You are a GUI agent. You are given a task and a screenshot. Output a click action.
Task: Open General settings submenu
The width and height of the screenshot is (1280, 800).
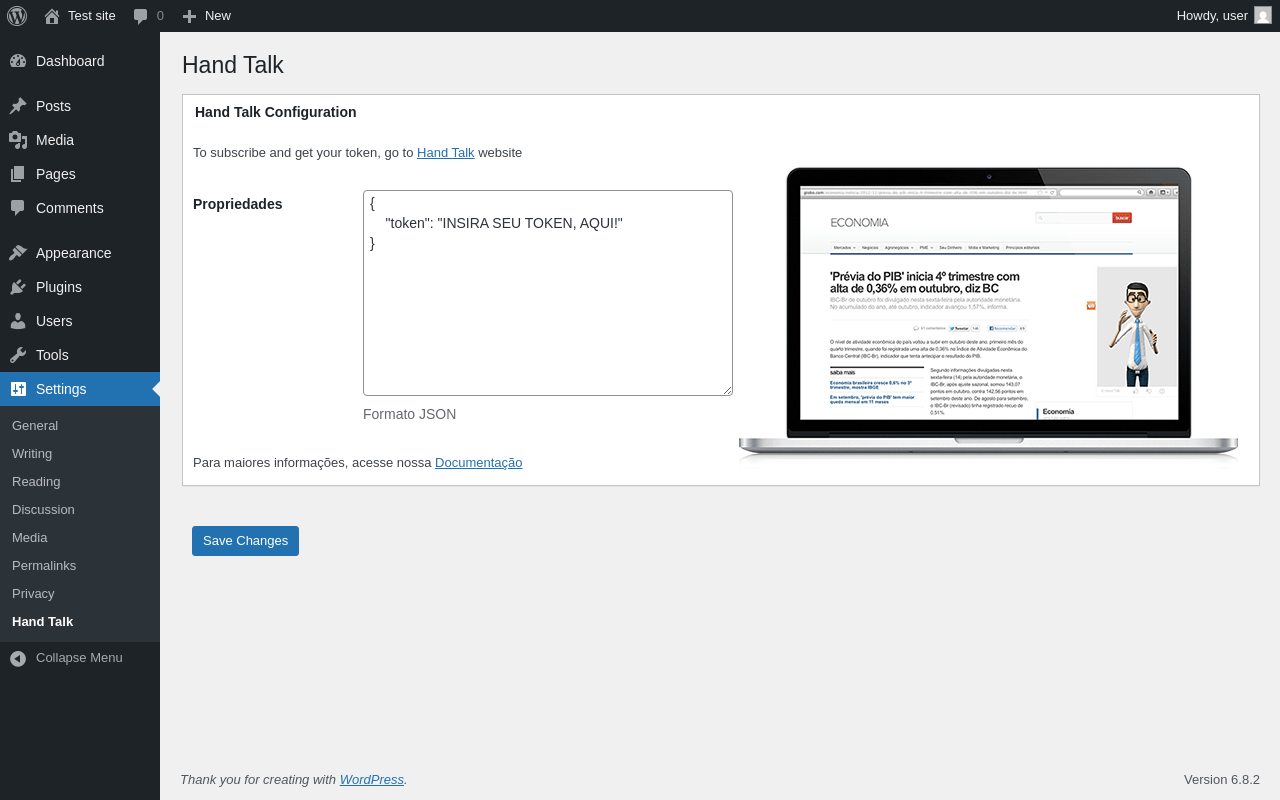tap(35, 425)
